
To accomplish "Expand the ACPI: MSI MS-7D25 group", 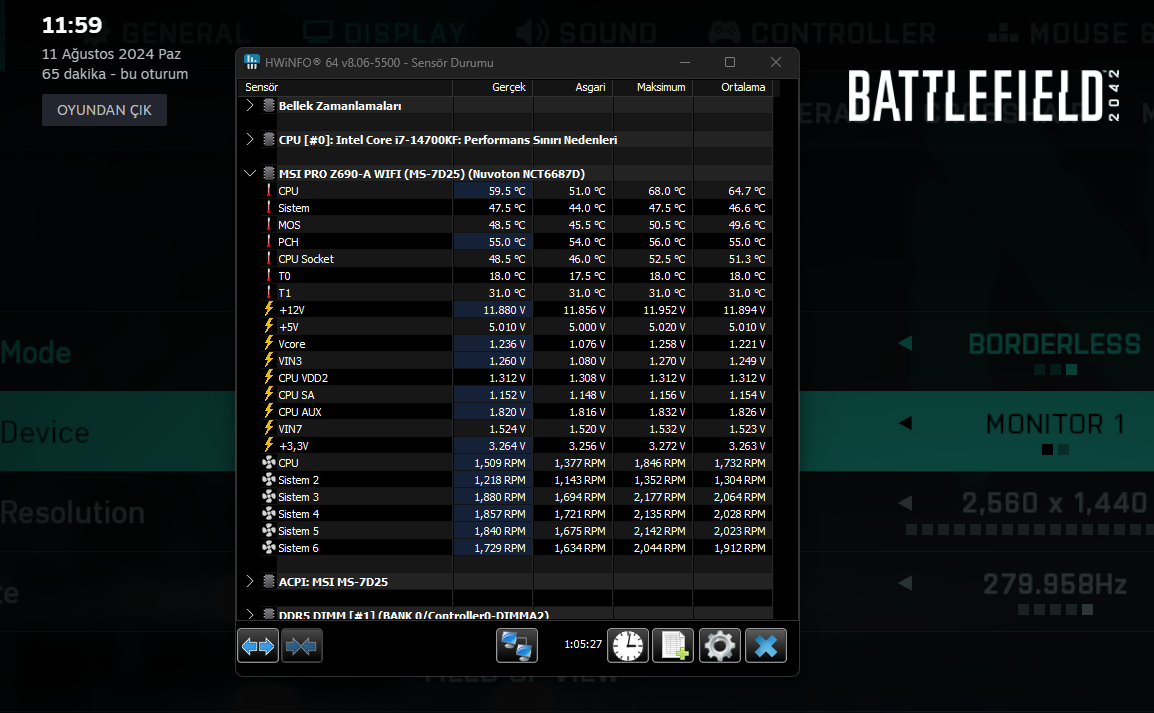I will pyautogui.click(x=249, y=581).
